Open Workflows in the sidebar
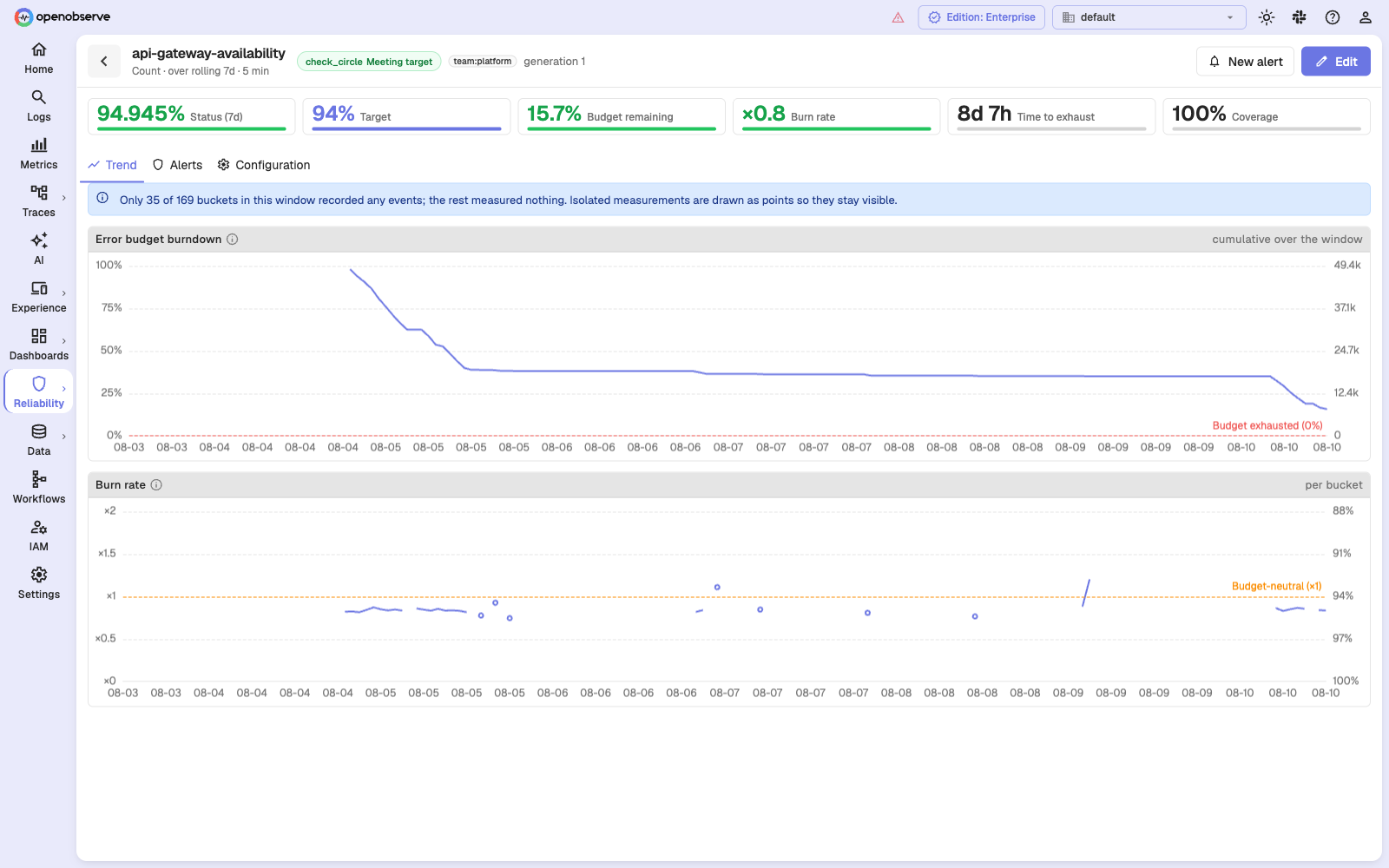This screenshot has width=1389, height=868. 38,488
